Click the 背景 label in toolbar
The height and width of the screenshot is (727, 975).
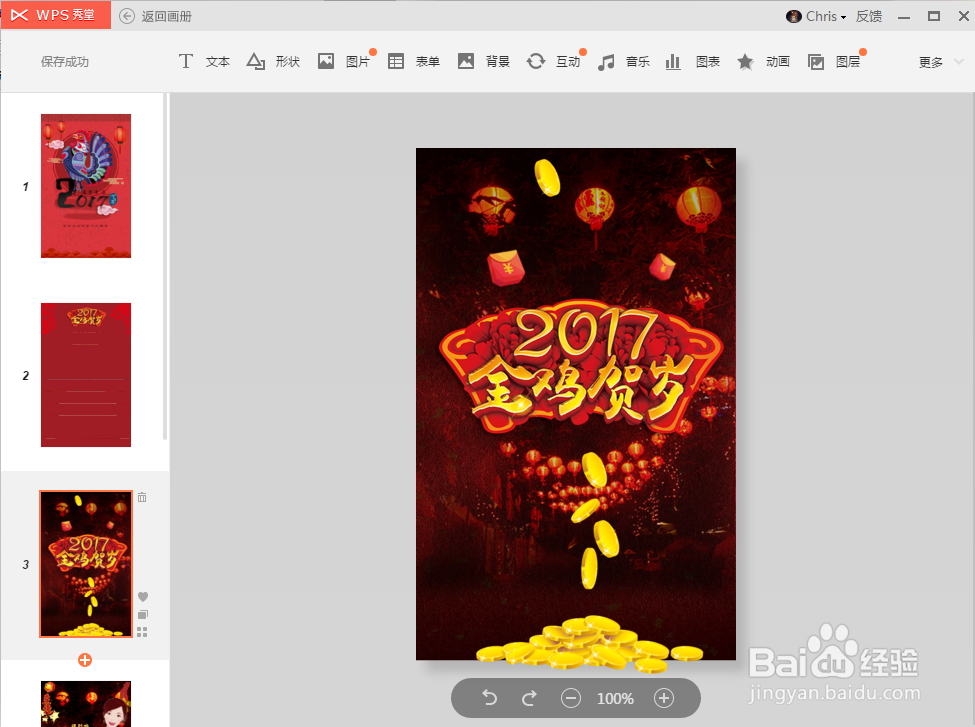tap(497, 62)
